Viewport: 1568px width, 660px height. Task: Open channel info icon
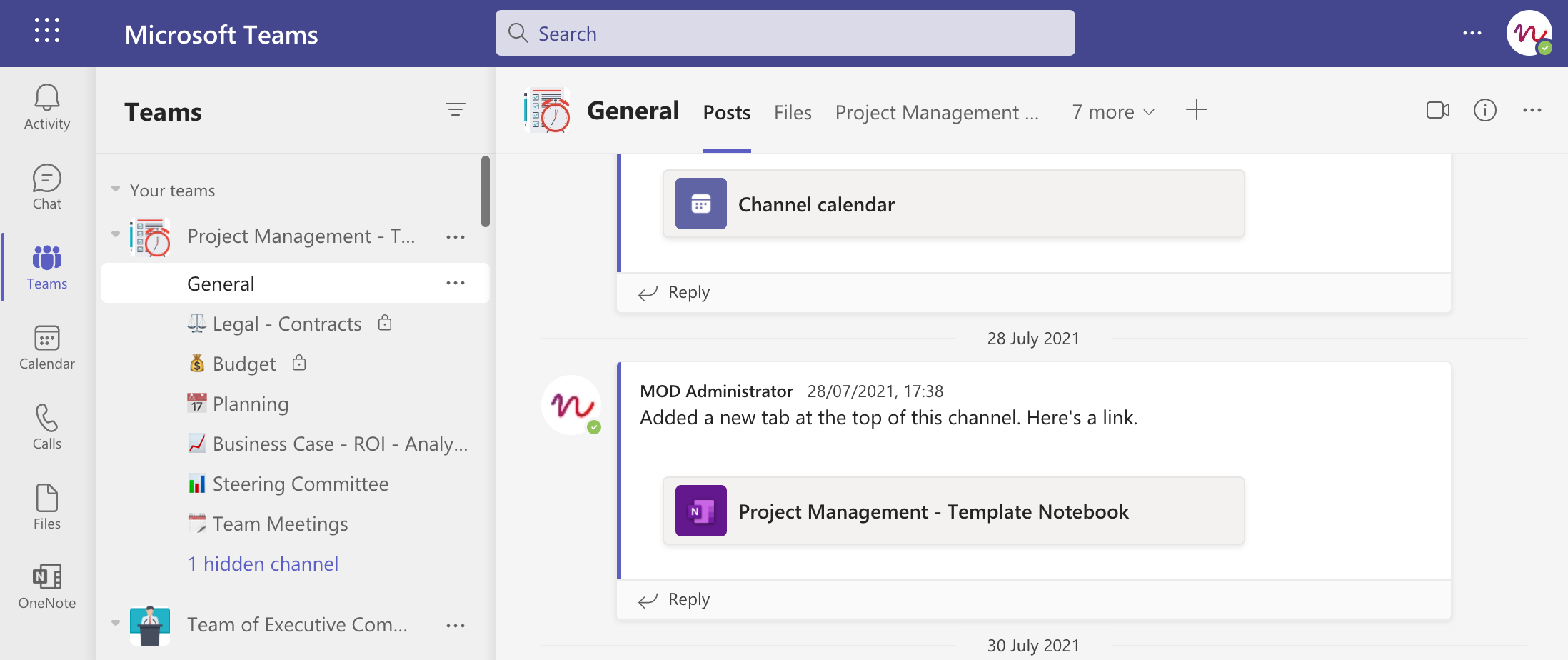[1484, 111]
